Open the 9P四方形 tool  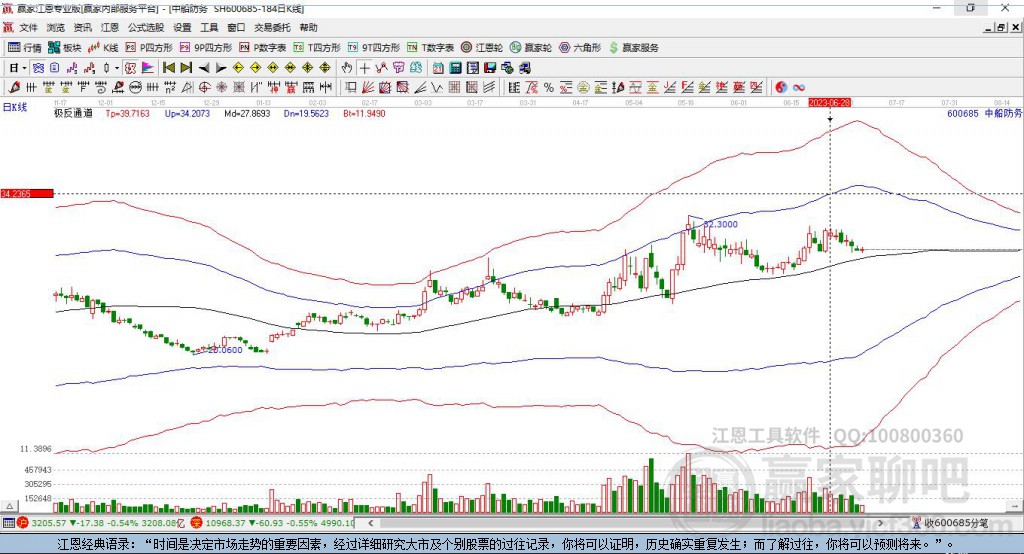click(x=206, y=48)
